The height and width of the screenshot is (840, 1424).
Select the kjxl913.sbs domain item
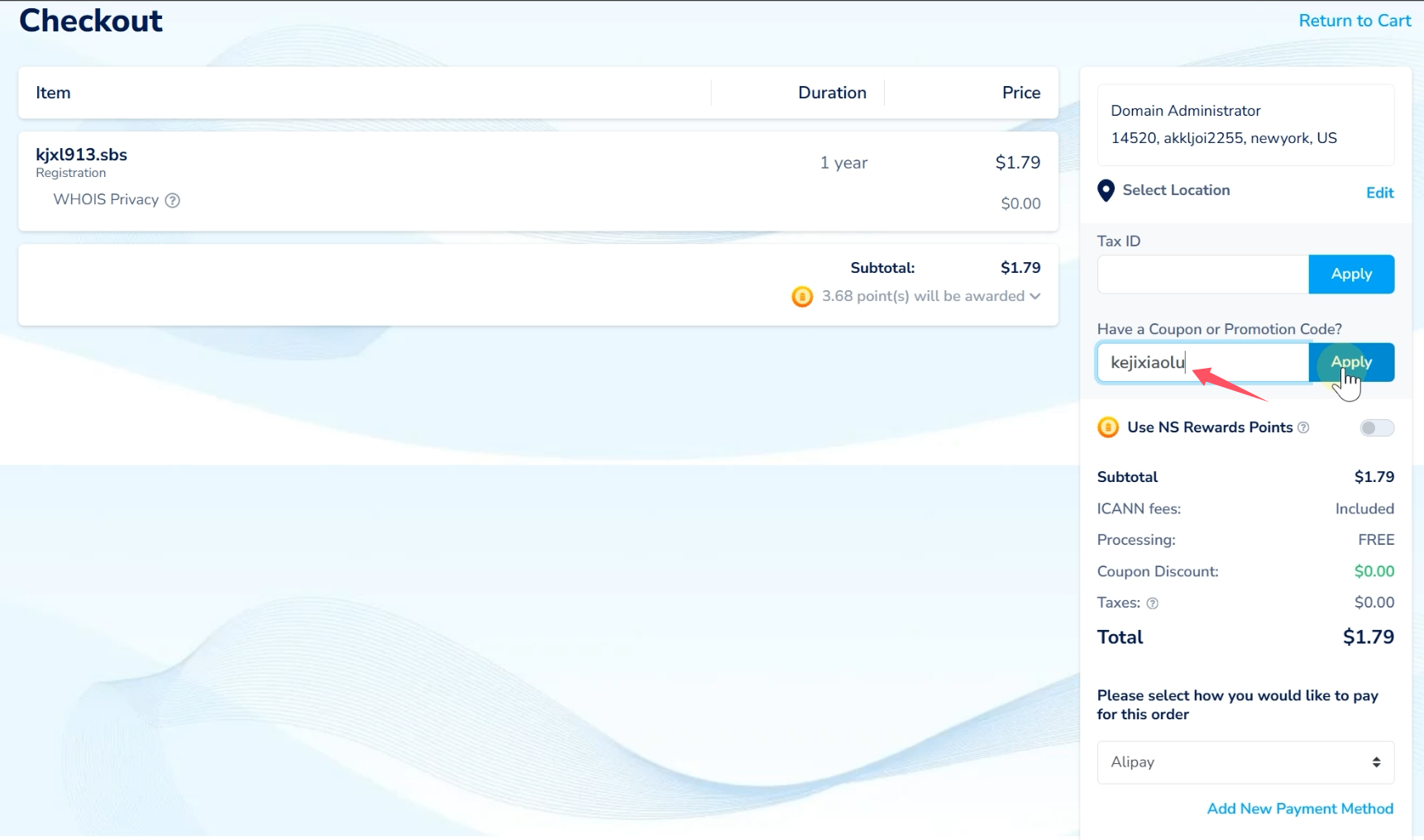pos(81,155)
